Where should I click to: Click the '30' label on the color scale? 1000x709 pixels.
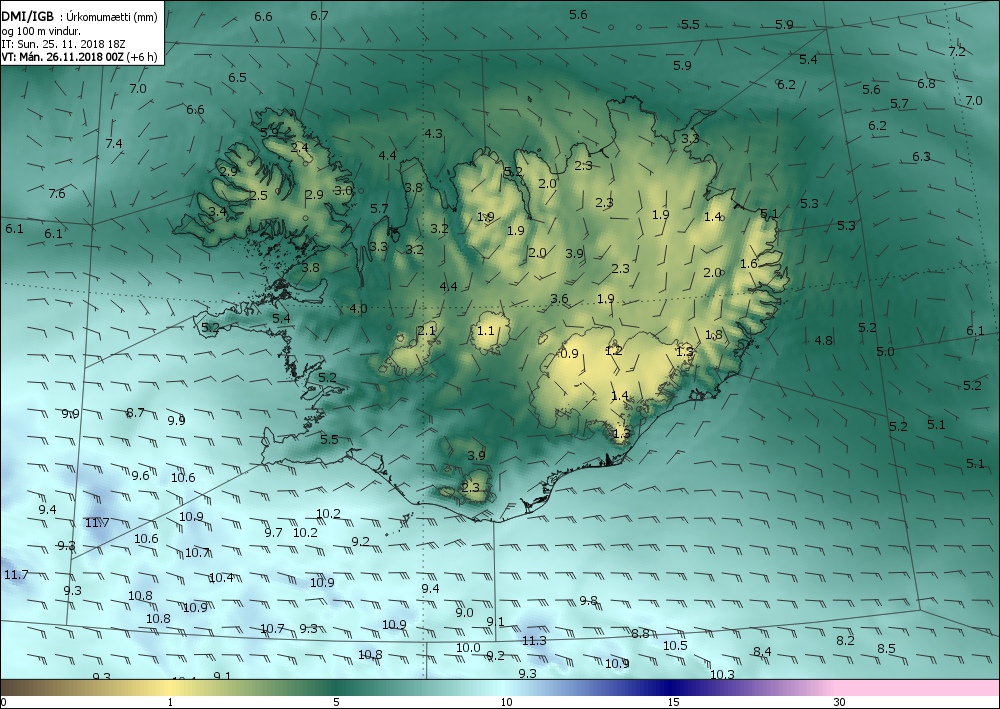[839, 702]
